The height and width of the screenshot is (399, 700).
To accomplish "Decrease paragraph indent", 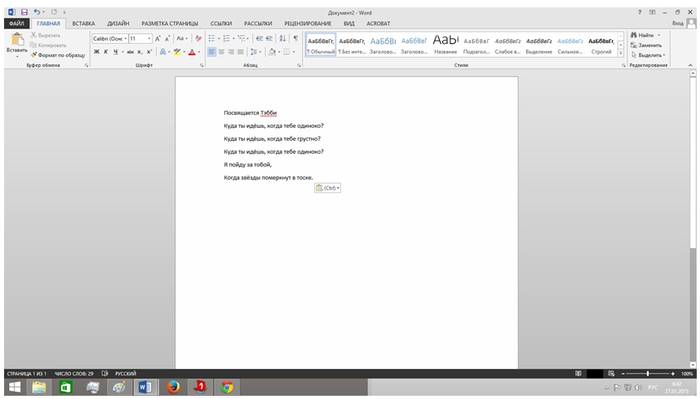I will point(259,39).
